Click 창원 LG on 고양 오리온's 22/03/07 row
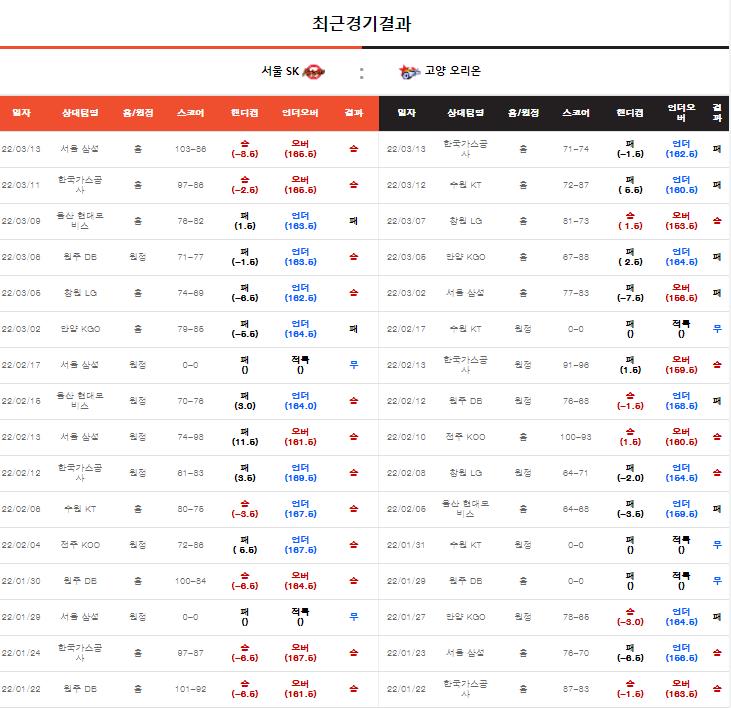The width and height of the screenshot is (731, 708). (x=465, y=221)
